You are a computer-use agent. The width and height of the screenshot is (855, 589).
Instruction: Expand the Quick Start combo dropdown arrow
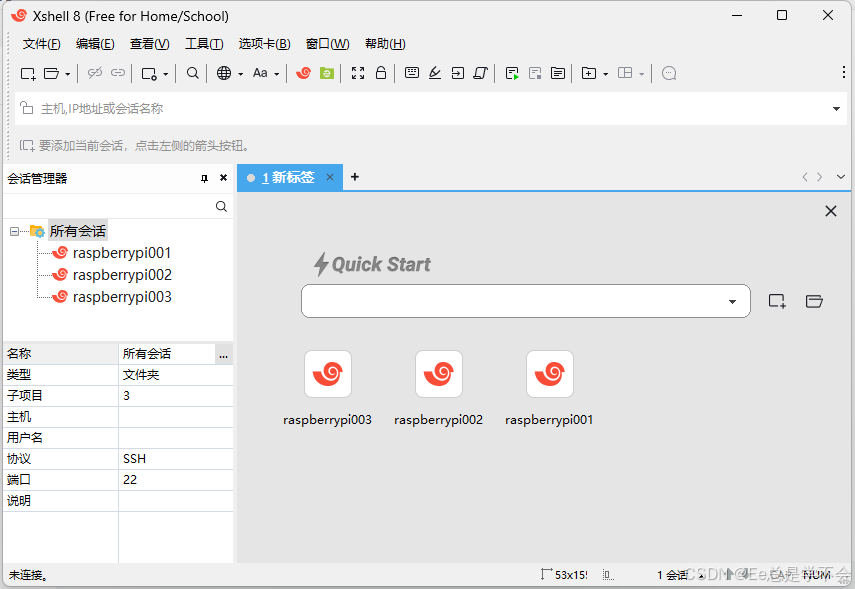(x=732, y=302)
